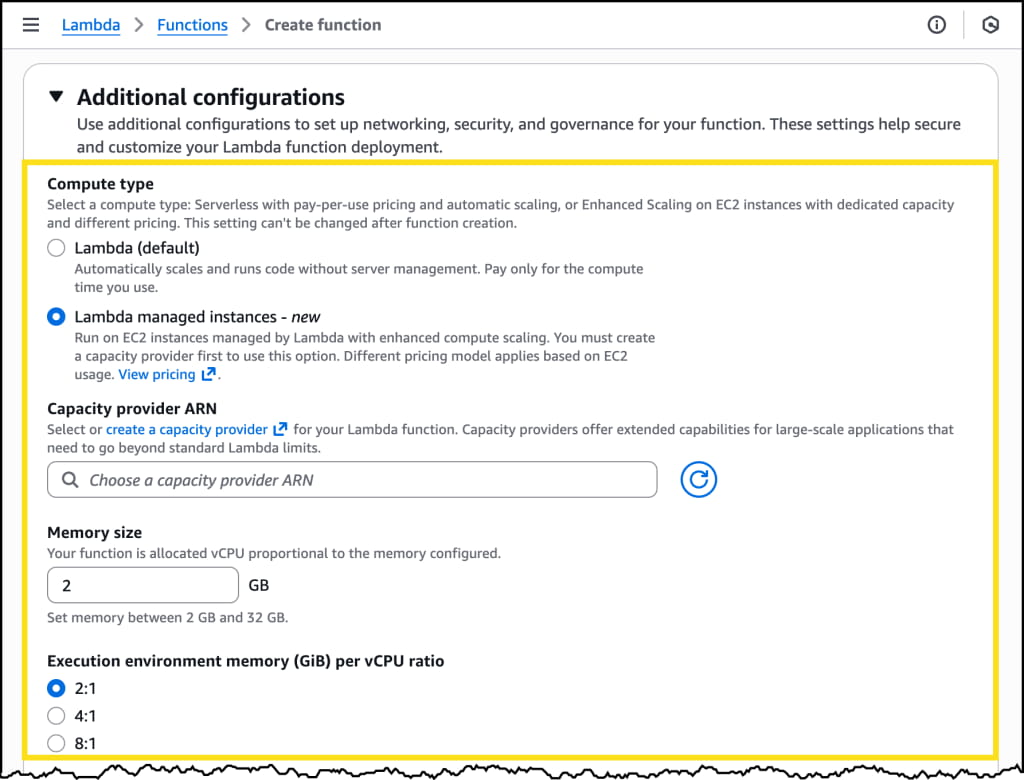Viewport: 1024px width, 780px height.
Task: Choose the 2:1 memory per vCPU ratio
Action: 57,688
